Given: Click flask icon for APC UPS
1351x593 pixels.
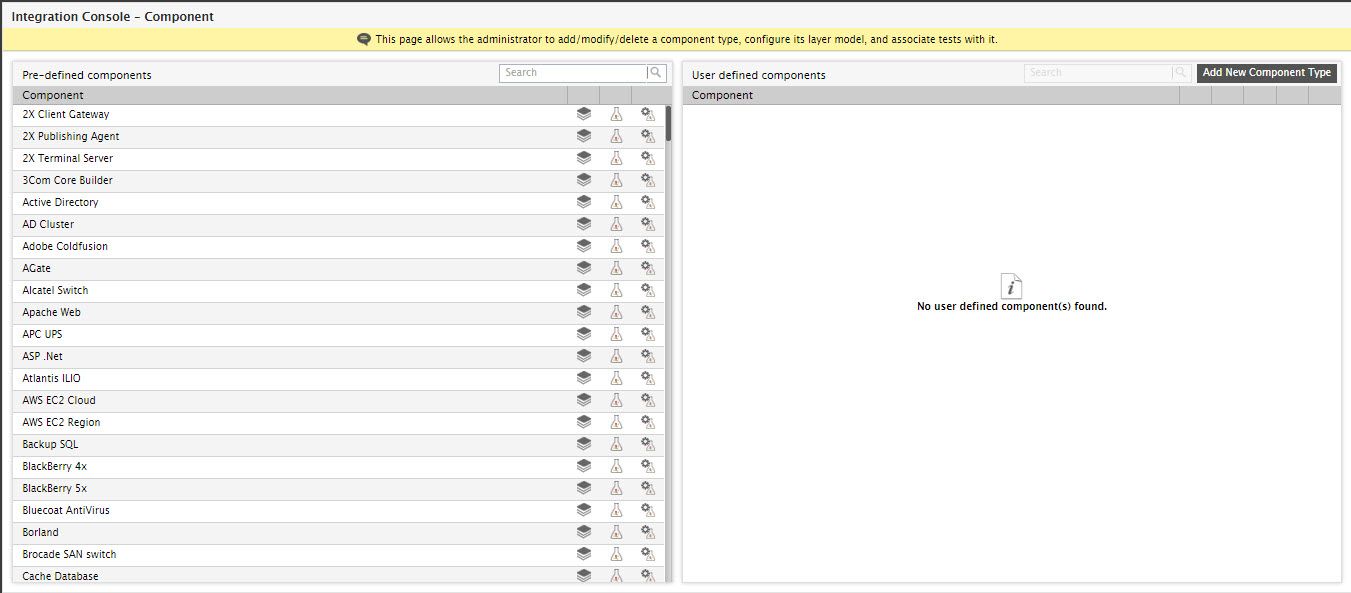Looking at the screenshot, I should tap(616, 334).
